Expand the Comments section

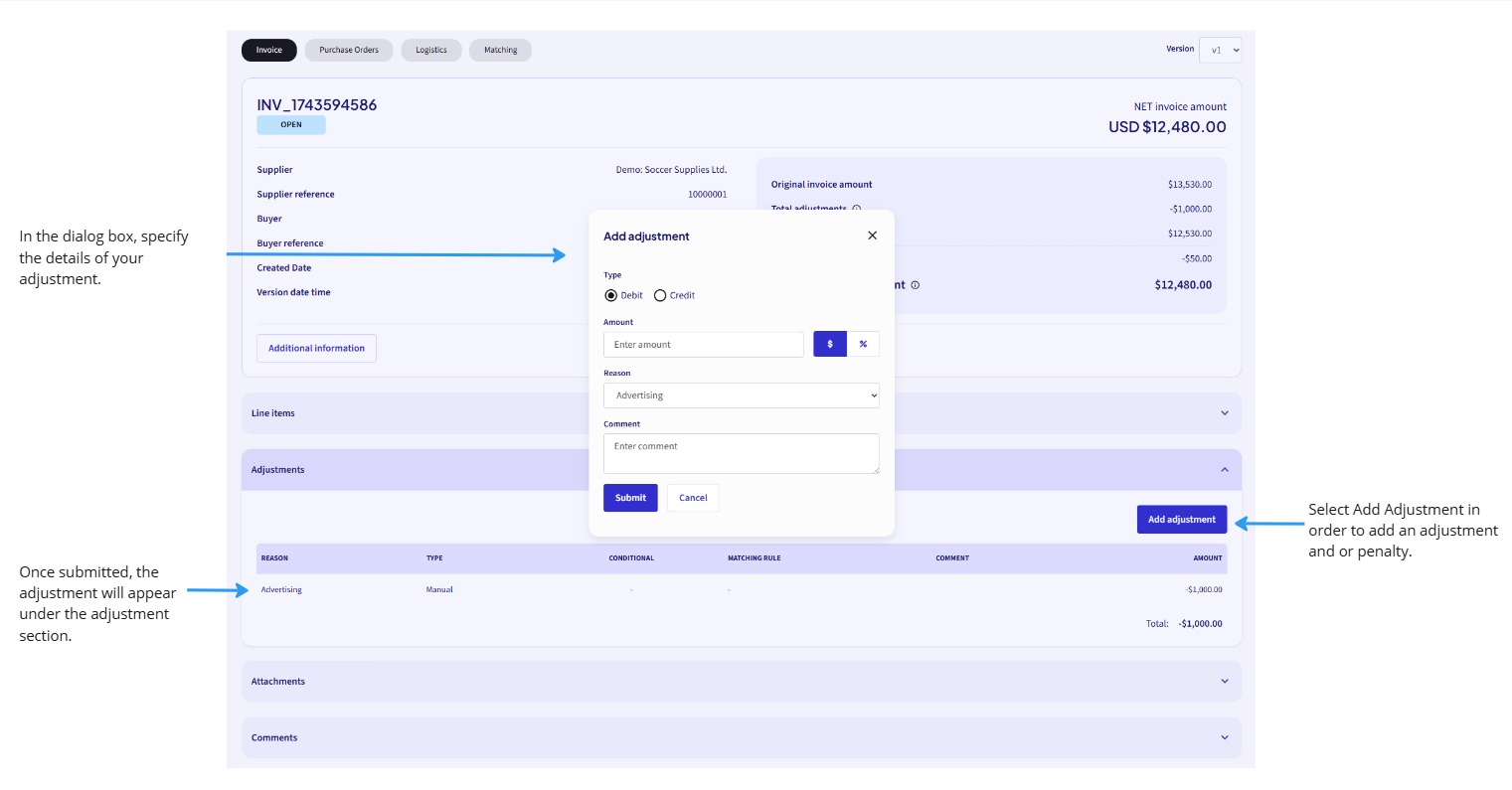tap(1225, 737)
